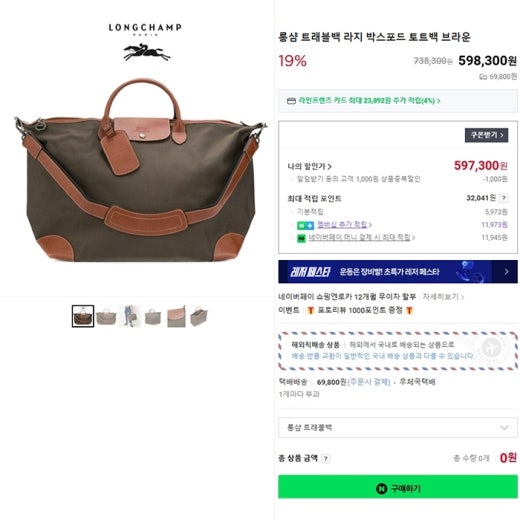The height and width of the screenshot is (520, 520).
Task: Click the arrow on the 레저 페스타 banner
Action: pos(506,272)
